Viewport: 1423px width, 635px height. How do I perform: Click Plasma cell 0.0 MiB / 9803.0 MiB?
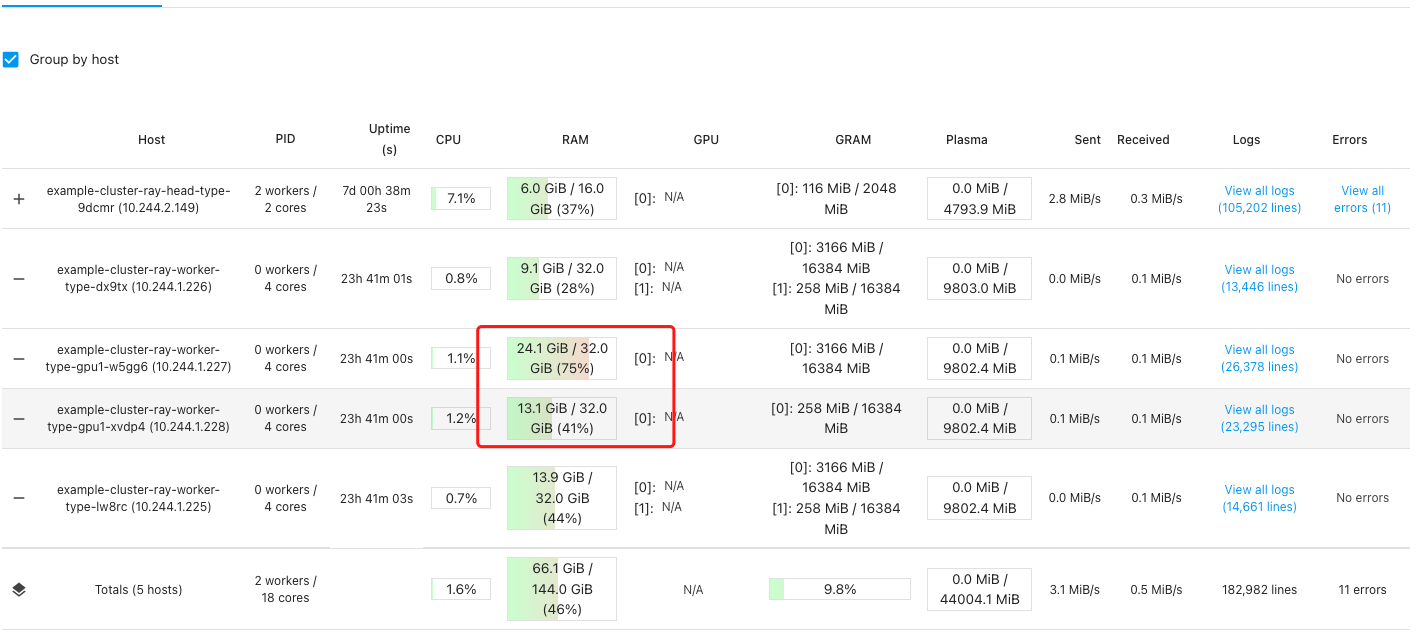point(979,278)
